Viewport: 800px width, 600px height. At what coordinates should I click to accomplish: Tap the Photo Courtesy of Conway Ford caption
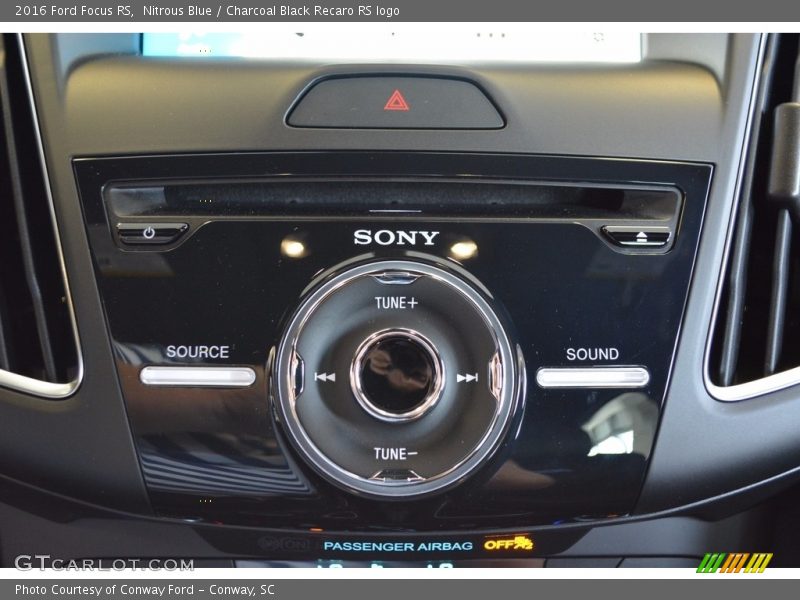click(x=144, y=590)
